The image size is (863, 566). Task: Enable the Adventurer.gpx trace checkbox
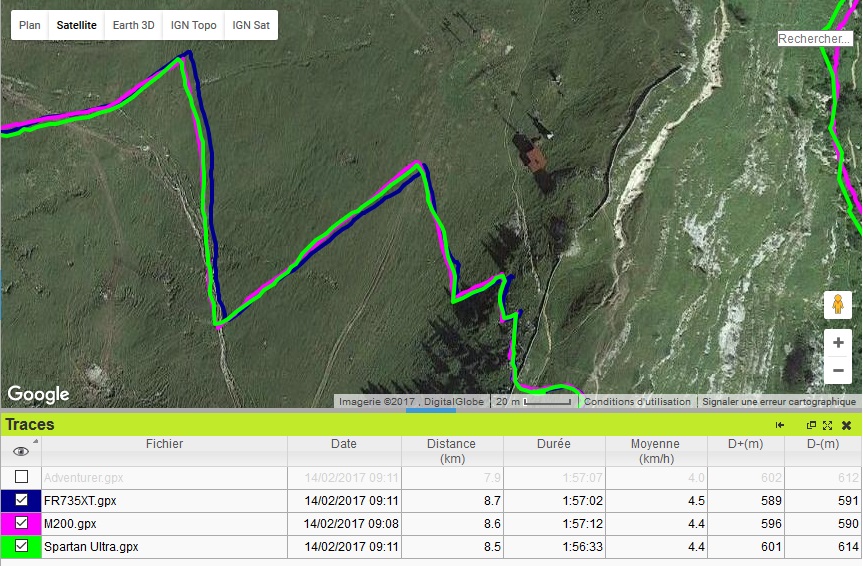(x=21, y=477)
